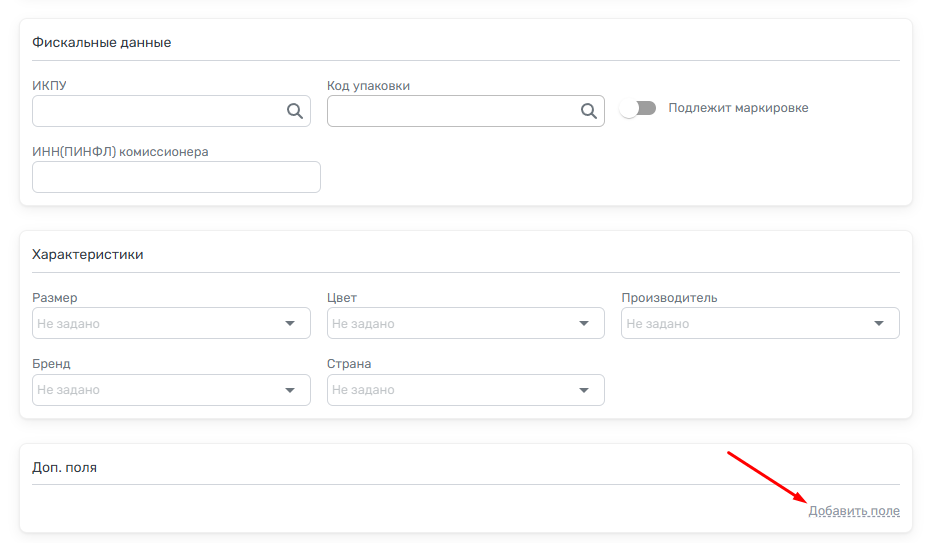This screenshot has width=925, height=543.
Task: Click the ИНН(ПИНФЛ) комиссионера input field
Action: (x=176, y=177)
